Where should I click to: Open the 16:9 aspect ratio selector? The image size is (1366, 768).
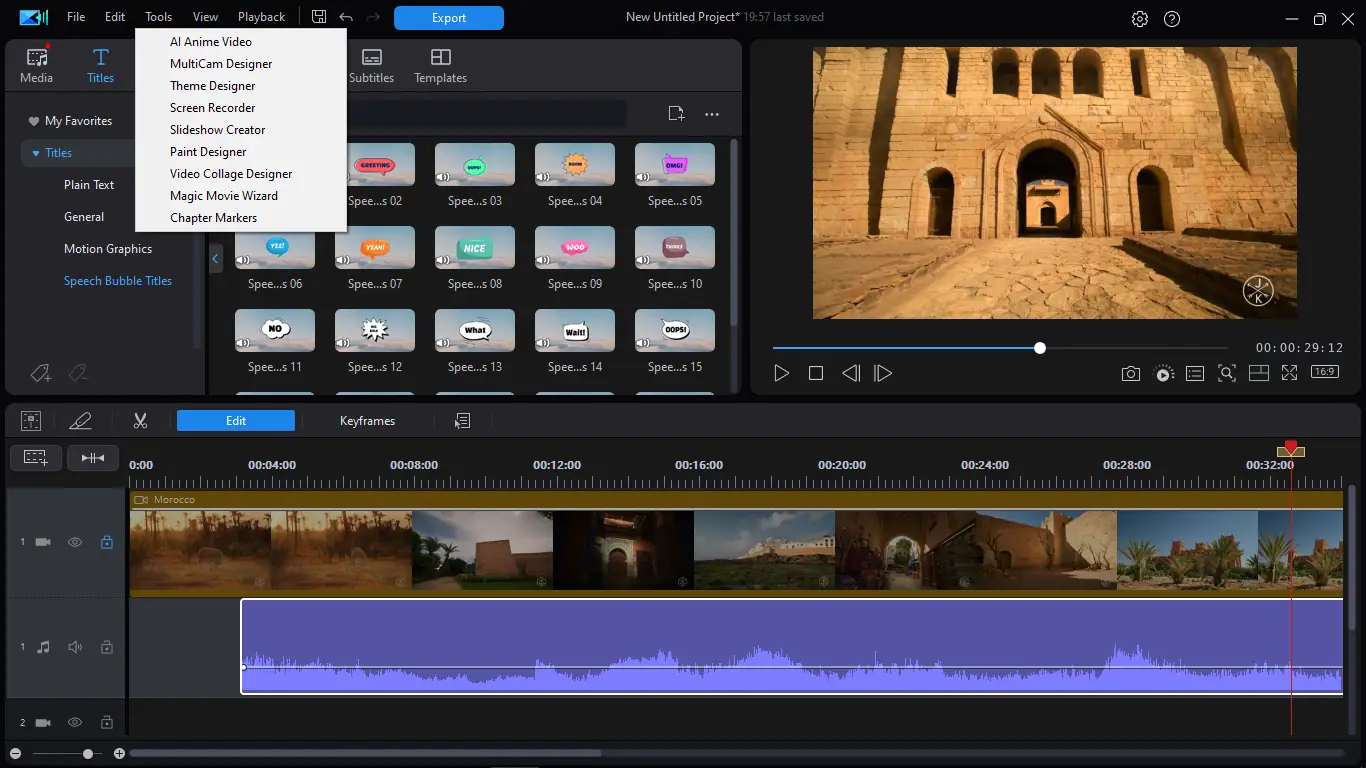click(x=1325, y=372)
